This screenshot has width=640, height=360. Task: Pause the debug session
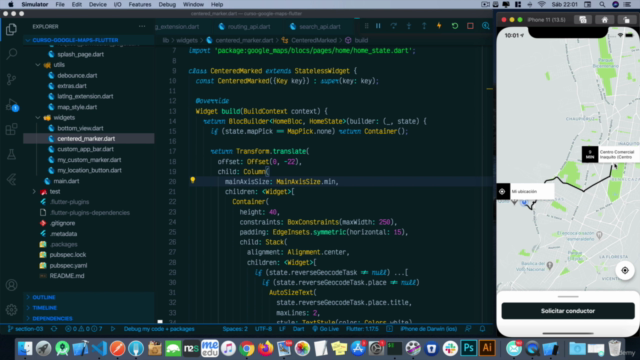coord(378,26)
